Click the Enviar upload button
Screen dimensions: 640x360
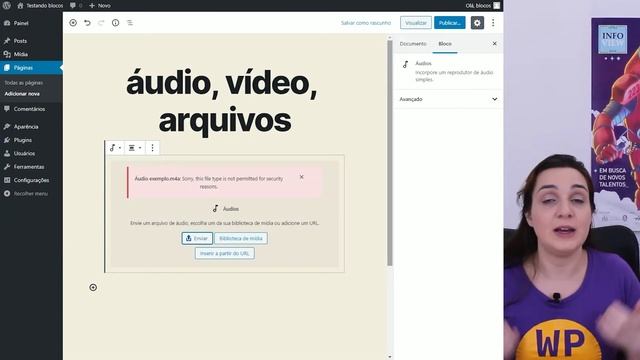click(197, 238)
